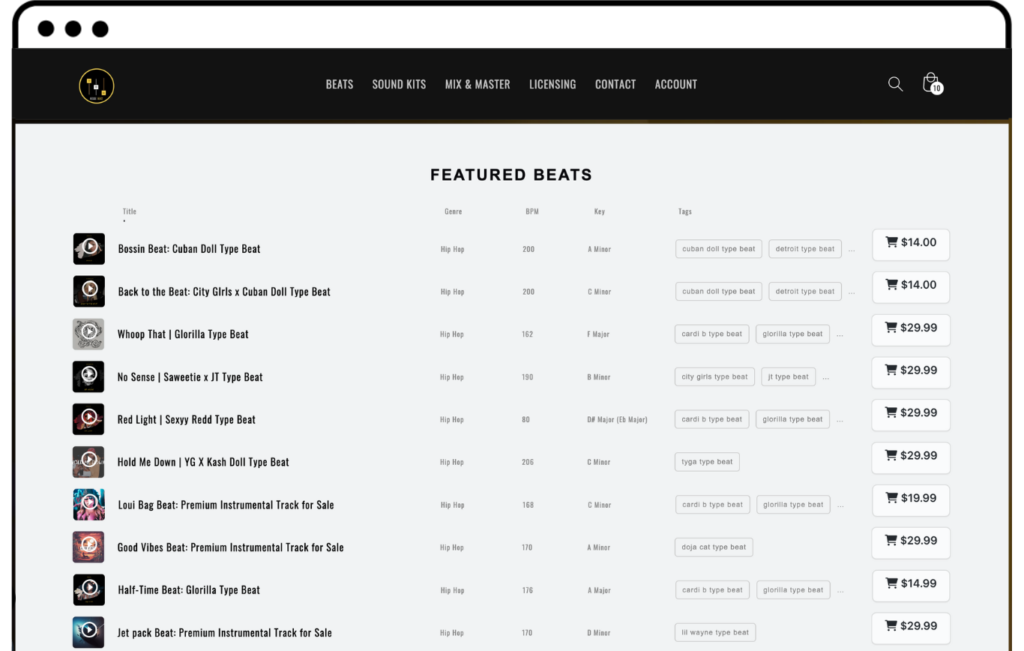Viewport: 1024px width, 651px height.
Task: Click the Key column header
Action: [x=600, y=212]
